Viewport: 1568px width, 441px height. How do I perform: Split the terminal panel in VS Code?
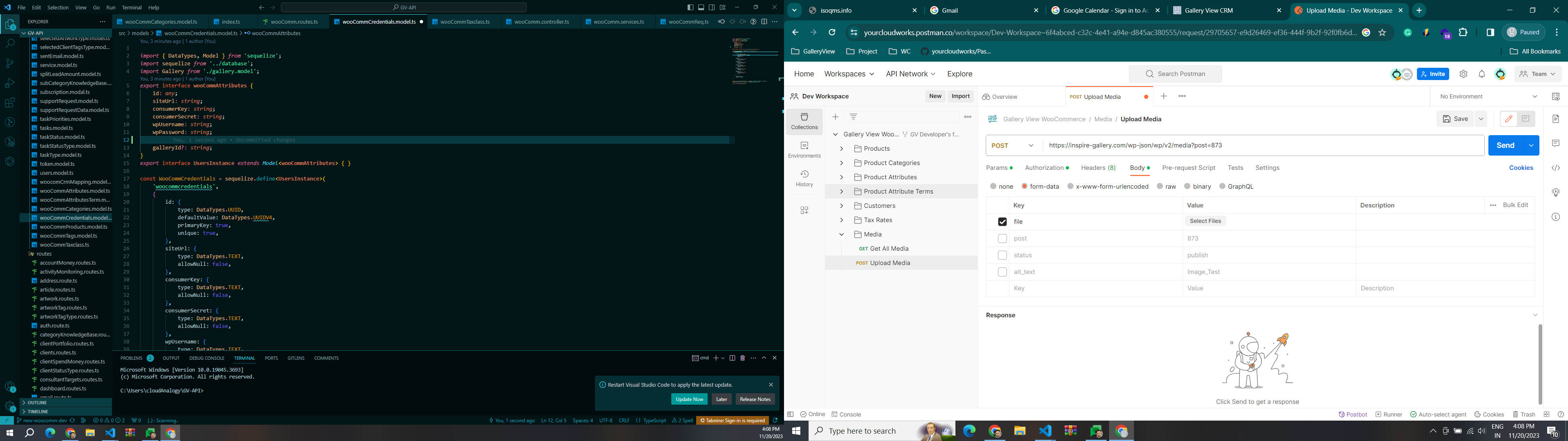pyautogui.click(x=732, y=358)
